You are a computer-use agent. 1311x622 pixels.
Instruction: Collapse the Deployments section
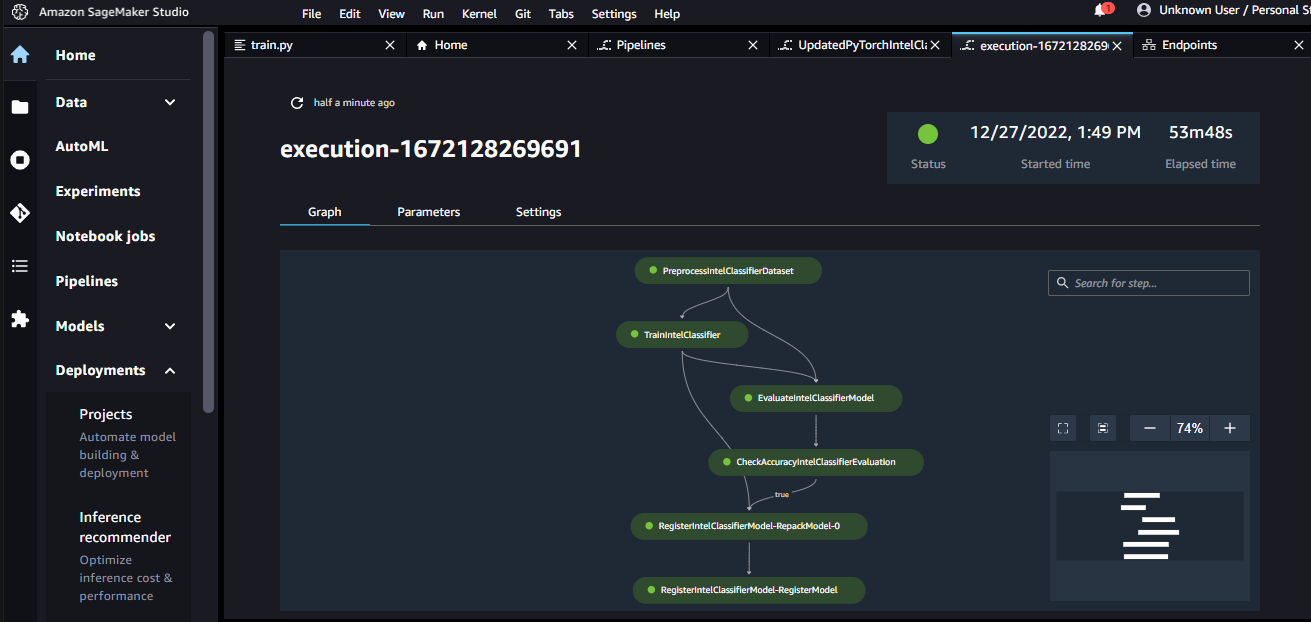(170, 371)
